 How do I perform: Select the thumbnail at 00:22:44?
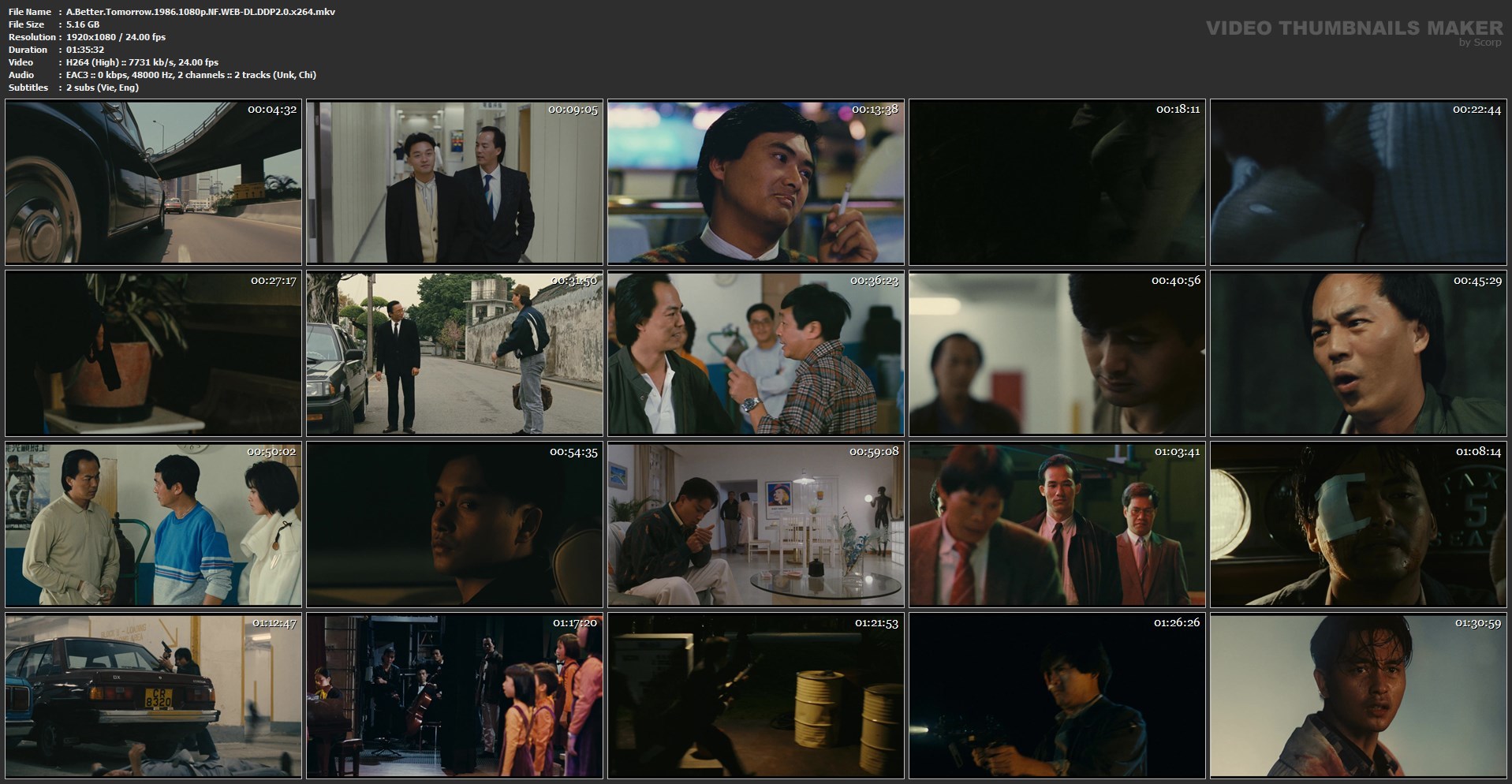tap(1358, 182)
